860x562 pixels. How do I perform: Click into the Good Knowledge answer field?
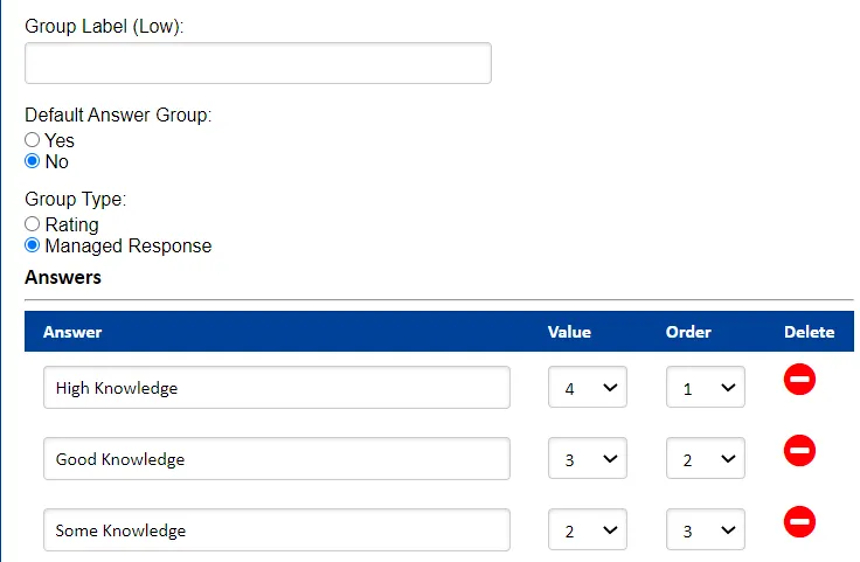click(x=276, y=460)
